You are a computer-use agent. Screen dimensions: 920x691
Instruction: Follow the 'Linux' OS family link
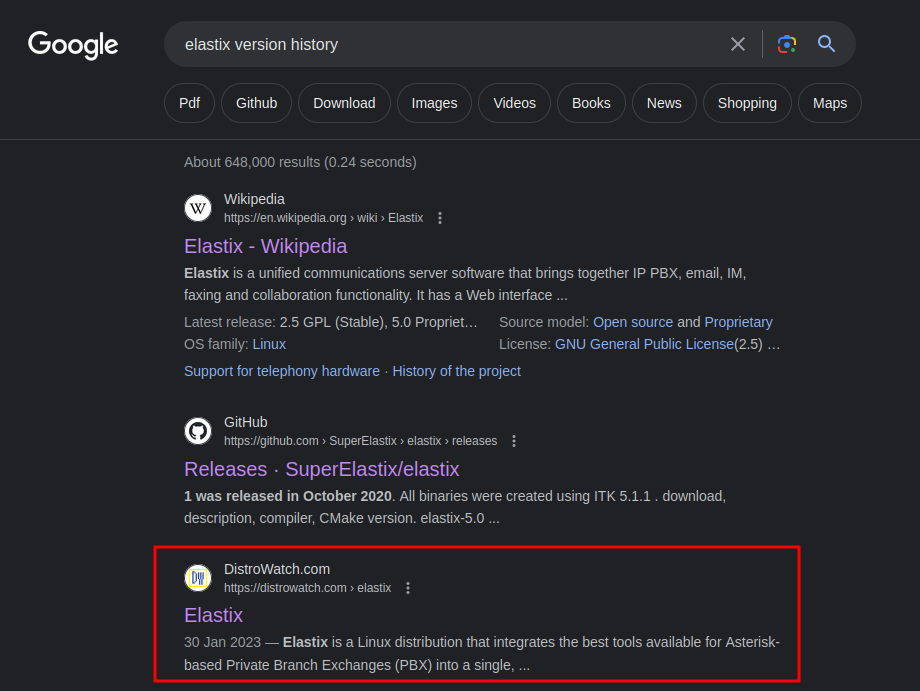click(x=269, y=344)
